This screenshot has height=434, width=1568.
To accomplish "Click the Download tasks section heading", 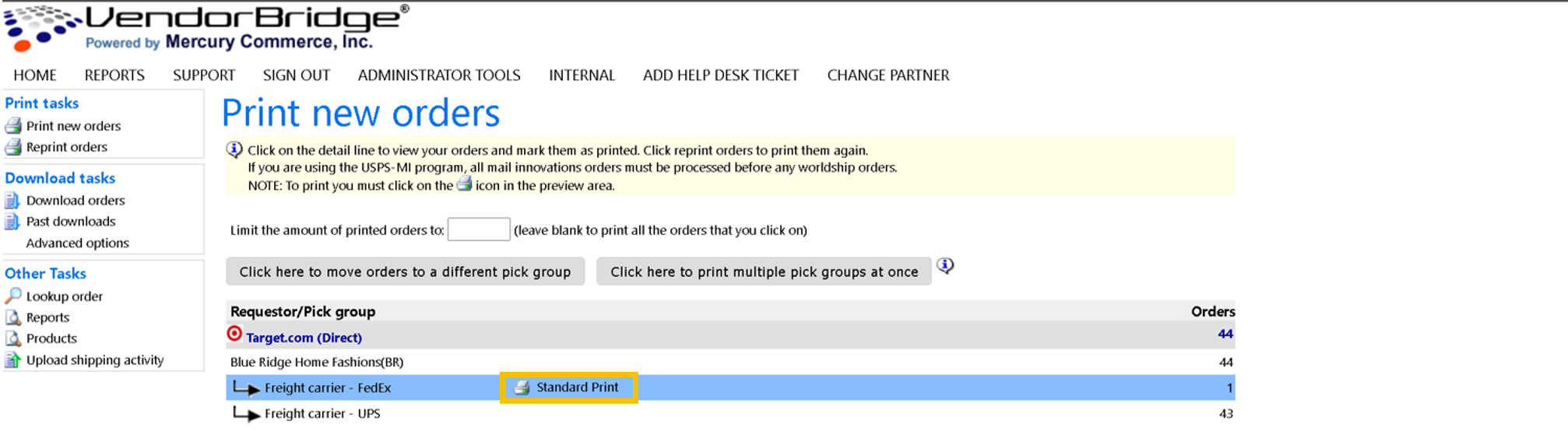I will pos(60,178).
